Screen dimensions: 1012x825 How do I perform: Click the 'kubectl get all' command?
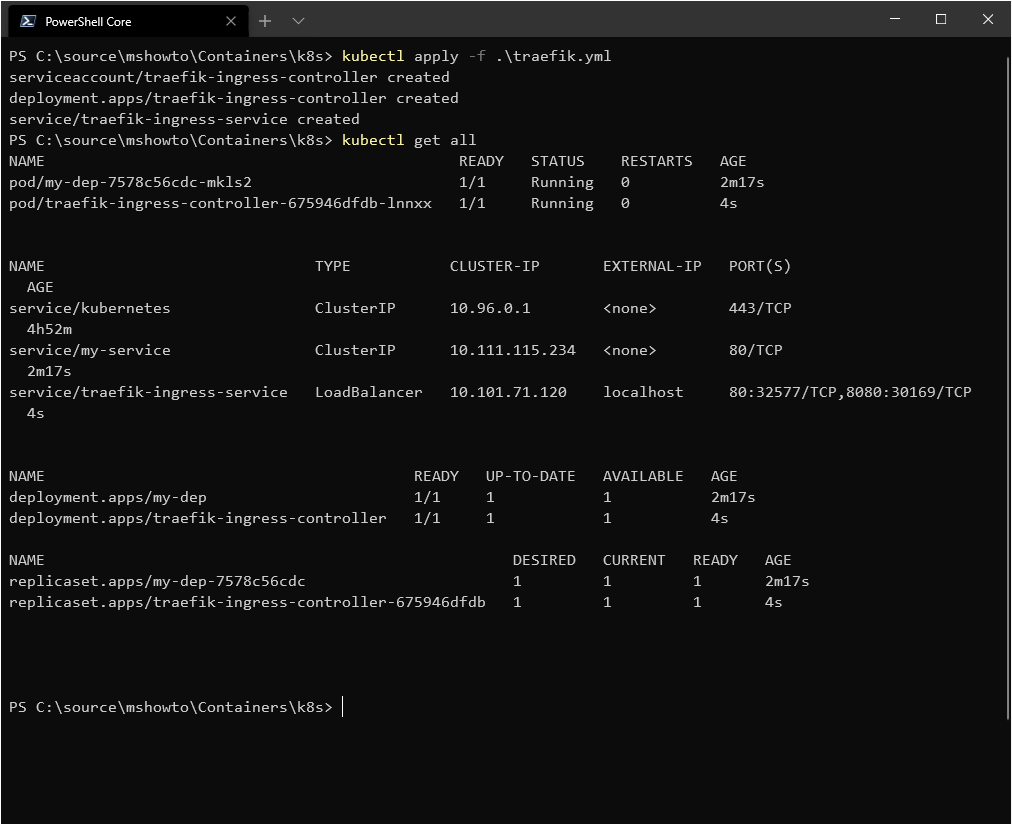click(x=409, y=140)
